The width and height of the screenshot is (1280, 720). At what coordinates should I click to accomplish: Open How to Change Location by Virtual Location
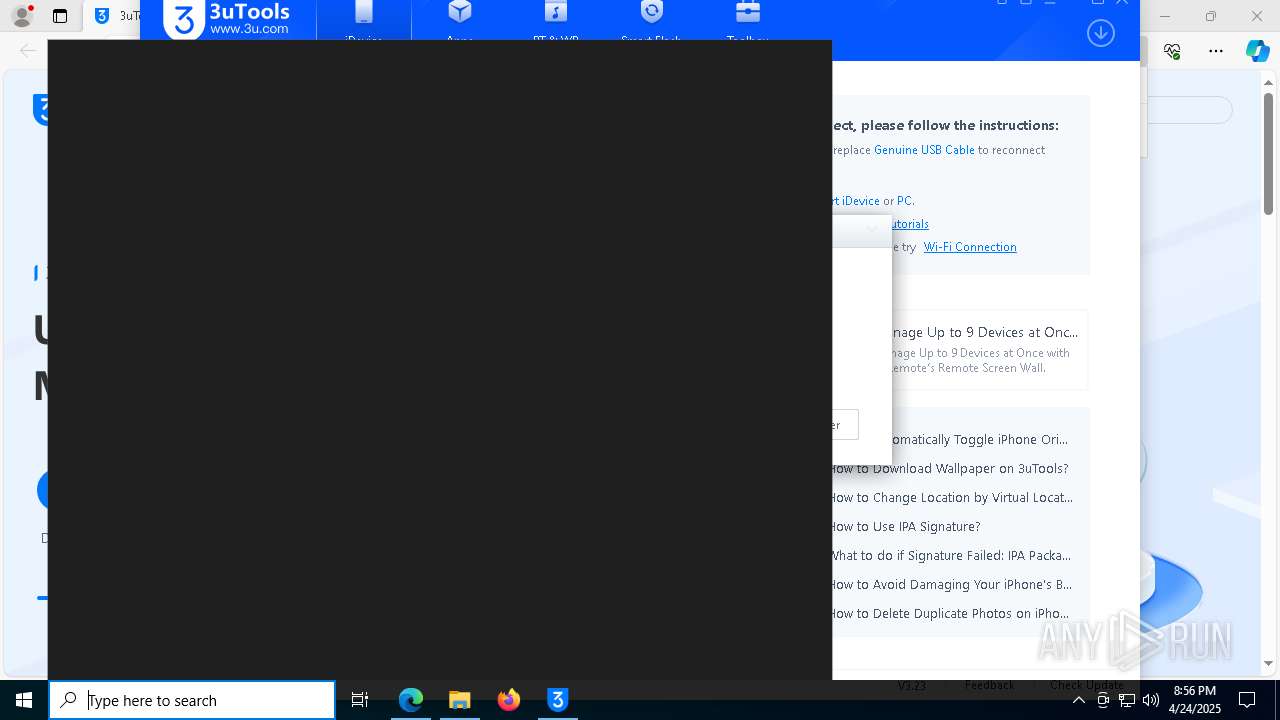(951, 497)
